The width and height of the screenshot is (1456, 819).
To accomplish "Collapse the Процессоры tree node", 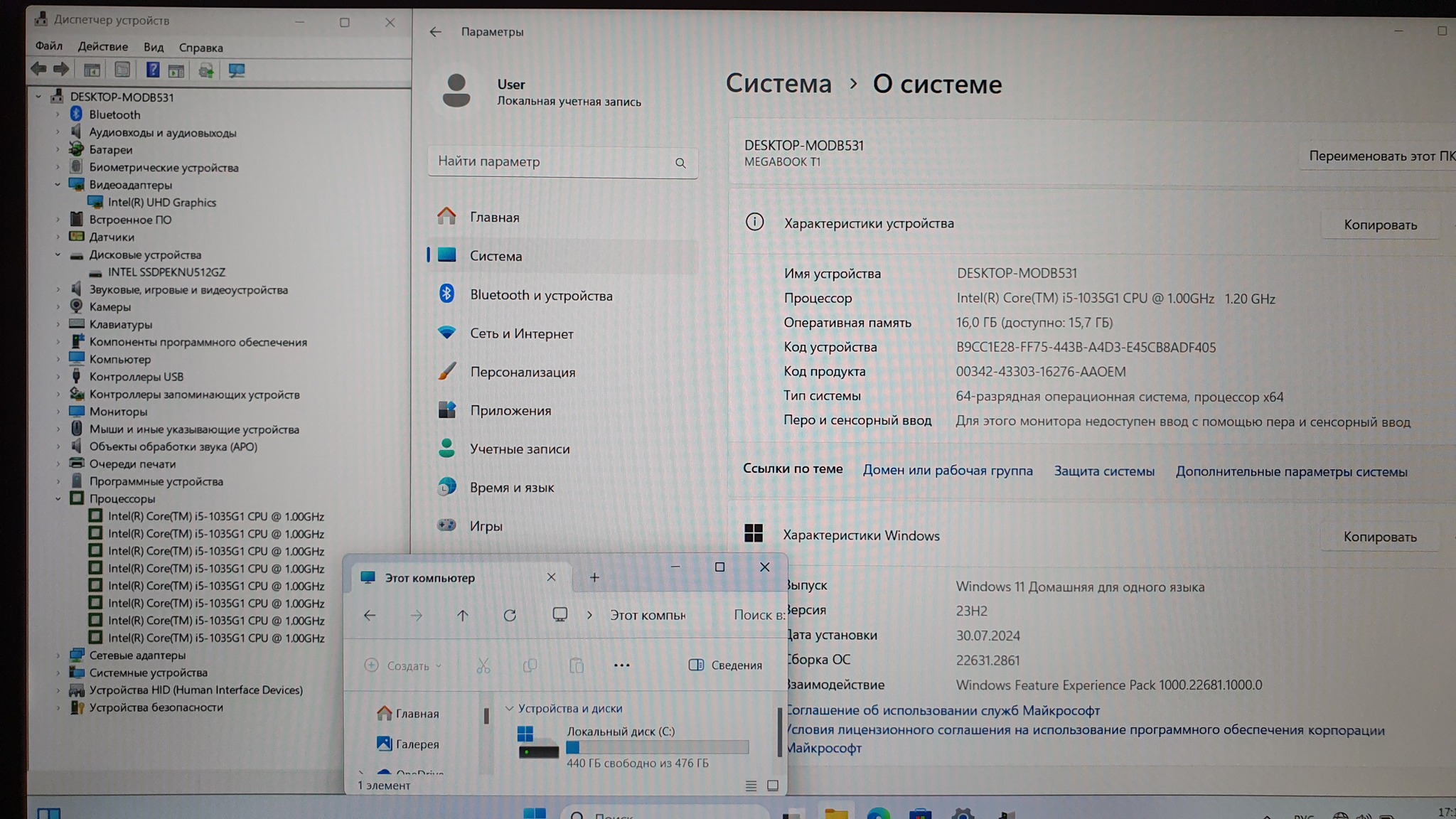I will pyautogui.click(x=58, y=499).
